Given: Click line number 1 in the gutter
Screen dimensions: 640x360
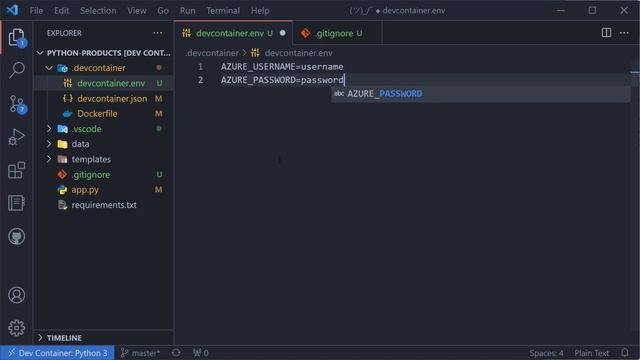Looking at the screenshot, I should (200, 67).
